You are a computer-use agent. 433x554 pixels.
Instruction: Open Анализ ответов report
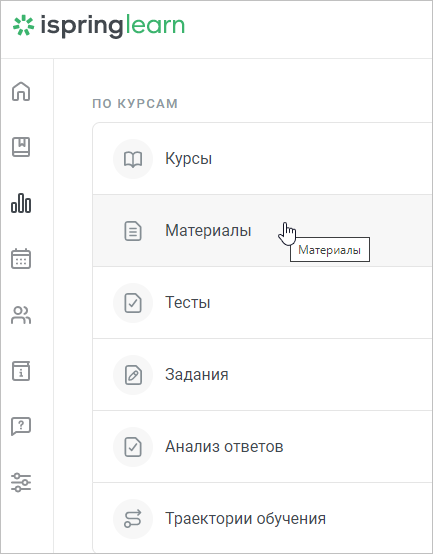click(262, 447)
